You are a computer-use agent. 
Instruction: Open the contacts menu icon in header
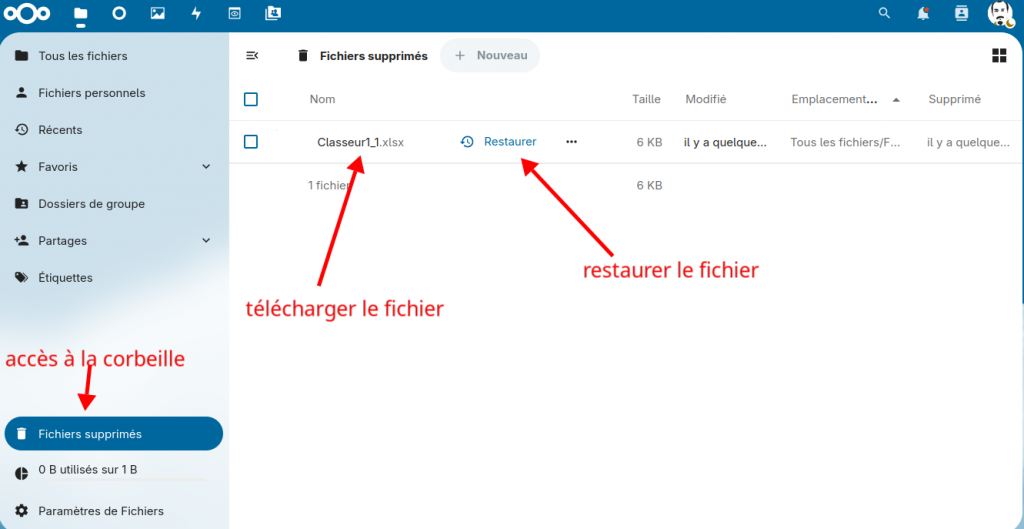point(961,13)
